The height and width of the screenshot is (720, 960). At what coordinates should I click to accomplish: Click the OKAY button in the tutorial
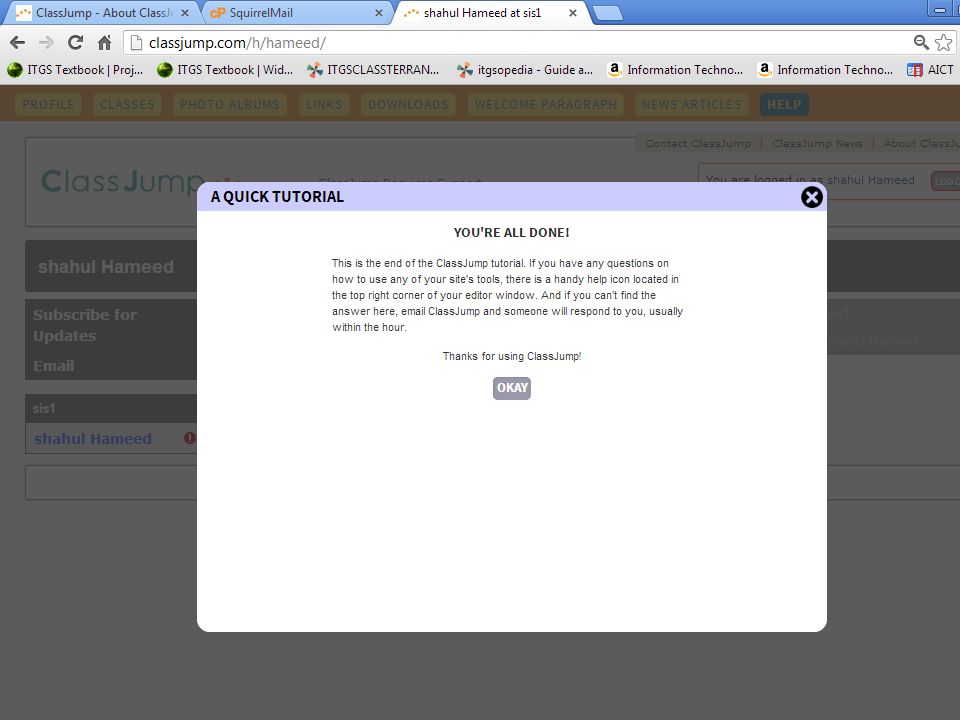pyautogui.click(x=512, y=388)
